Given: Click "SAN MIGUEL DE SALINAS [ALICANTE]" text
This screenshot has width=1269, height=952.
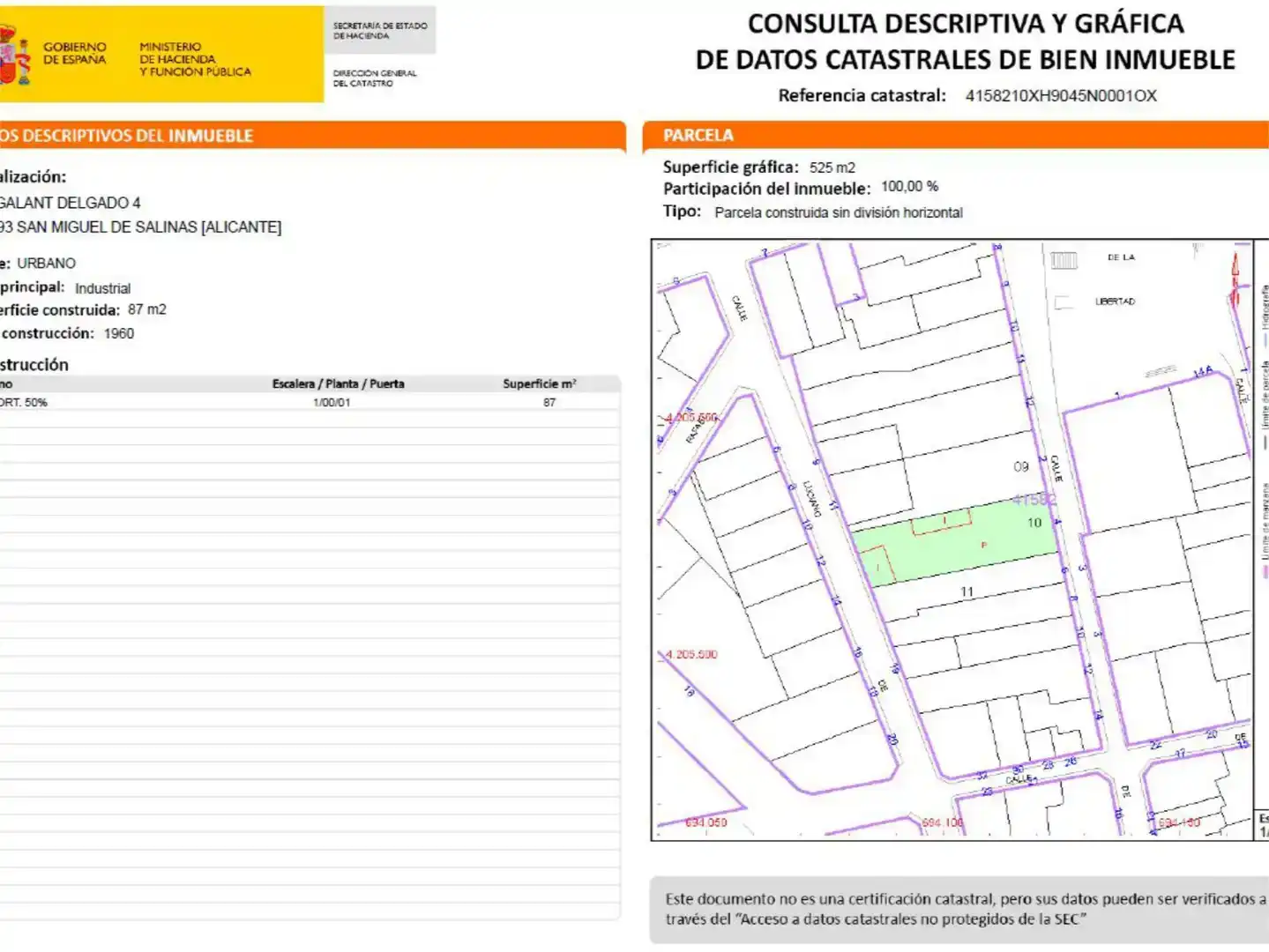Looking at the screenshot, I should (149, 227).
